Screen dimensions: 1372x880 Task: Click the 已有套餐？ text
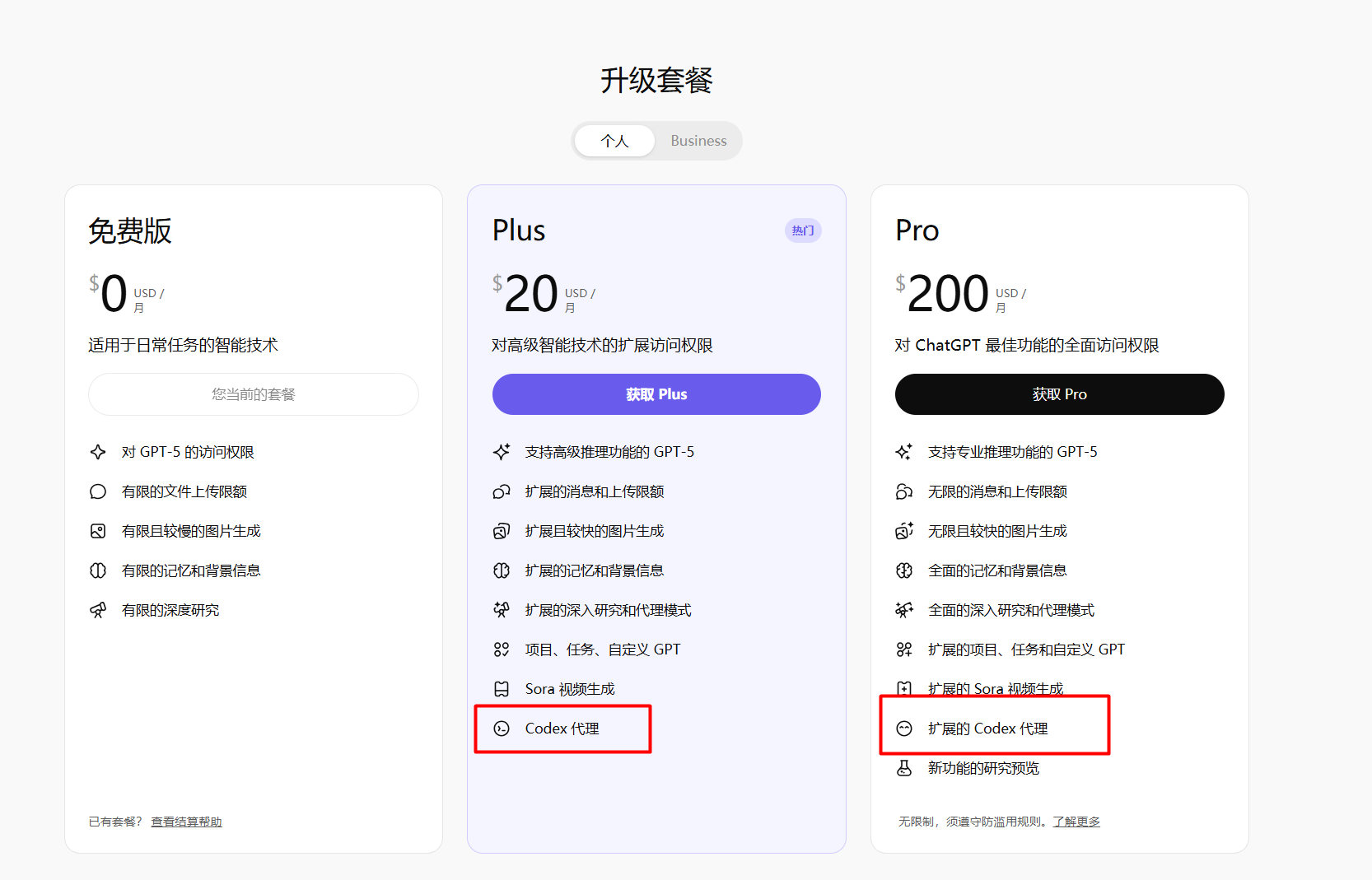[117, 822]
